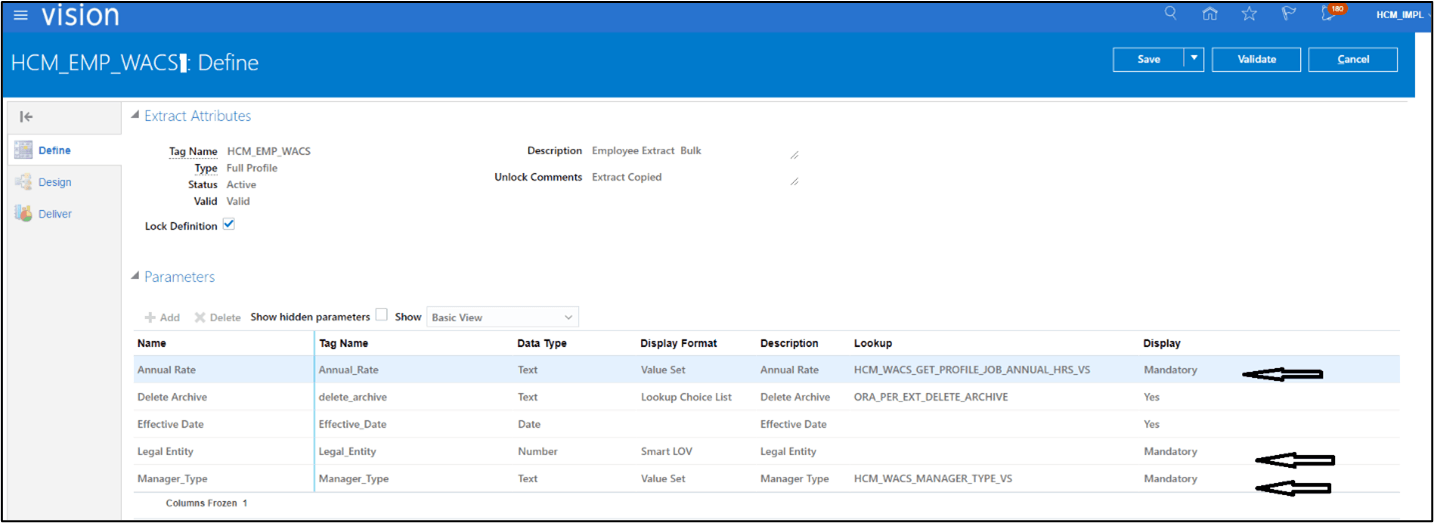The height and width of the screenshot is (523, 1434).
Task: Select the Legal Entity row name
Action: [x=165, y=451]
